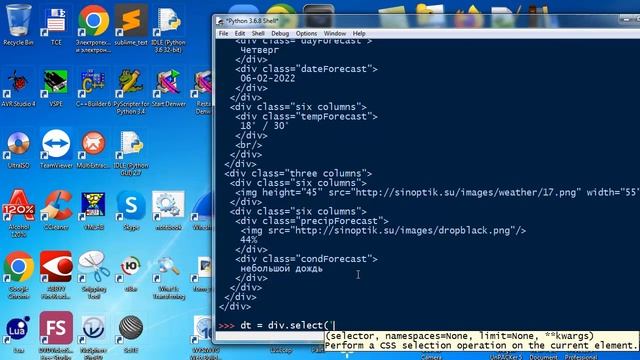Click the temperature value 18° / 30°
Screen dimensions: 640x360
coord(264,126)
